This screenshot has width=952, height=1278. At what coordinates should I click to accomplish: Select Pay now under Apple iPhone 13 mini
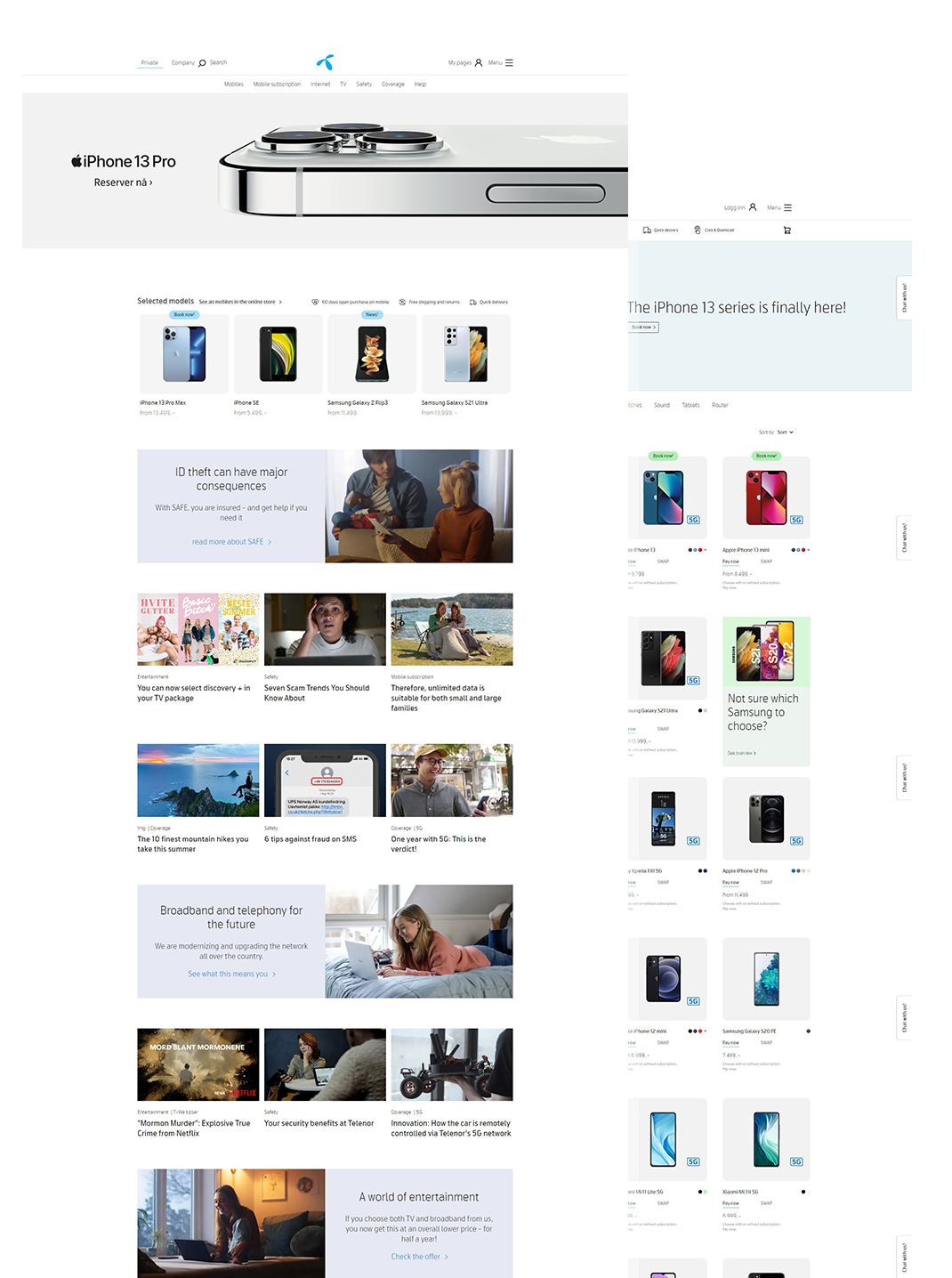730,562
